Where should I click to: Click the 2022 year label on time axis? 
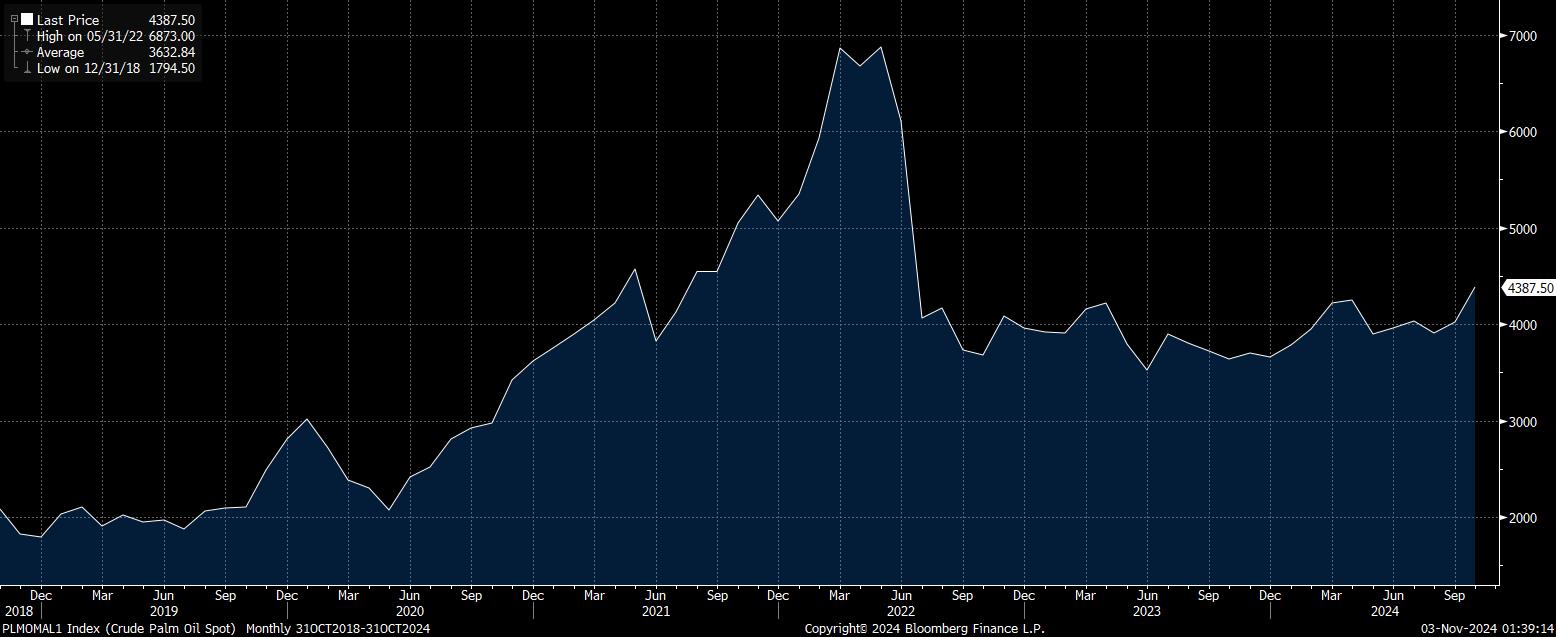901,611
